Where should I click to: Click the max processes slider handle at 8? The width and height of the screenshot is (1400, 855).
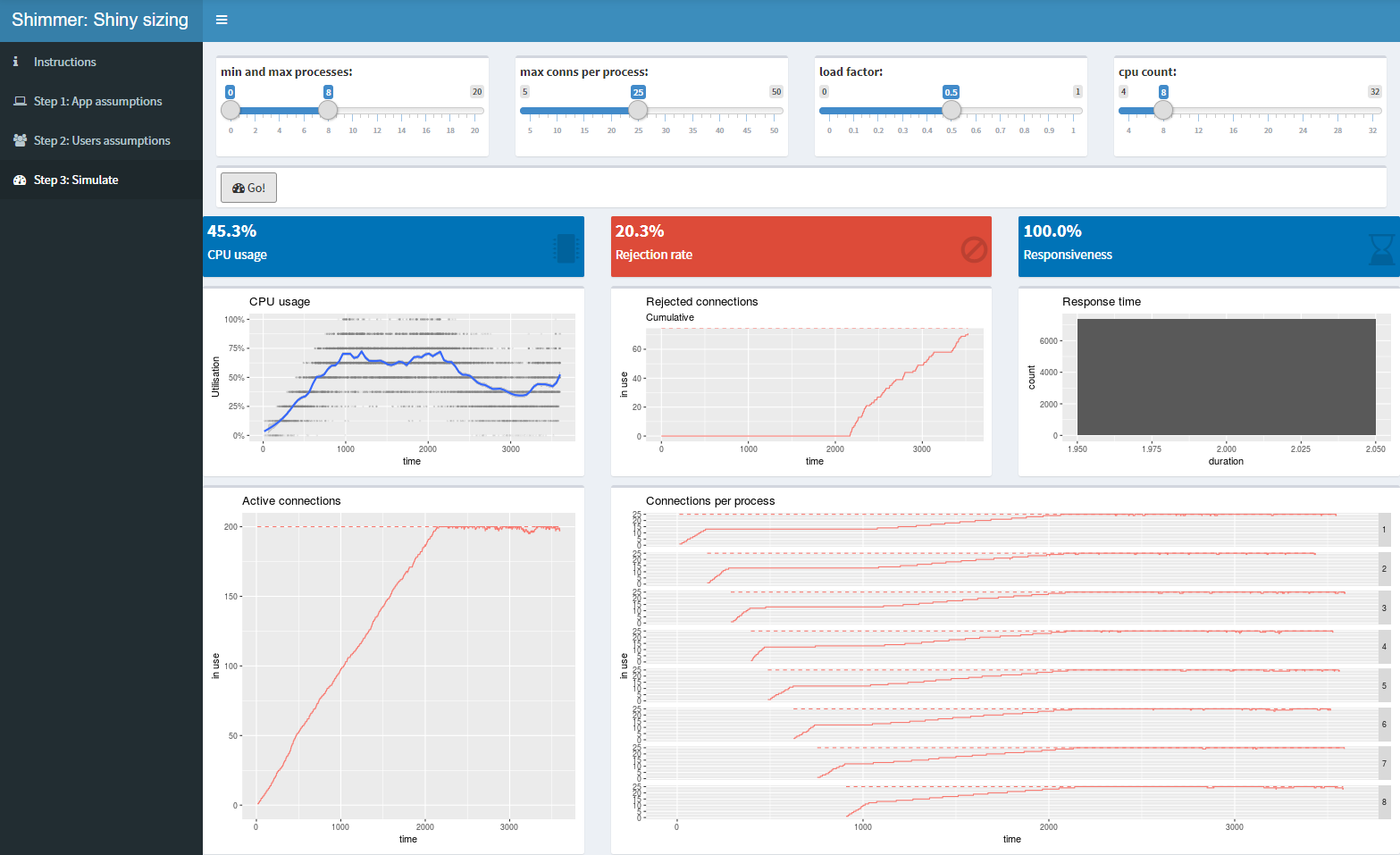[328, 110]
